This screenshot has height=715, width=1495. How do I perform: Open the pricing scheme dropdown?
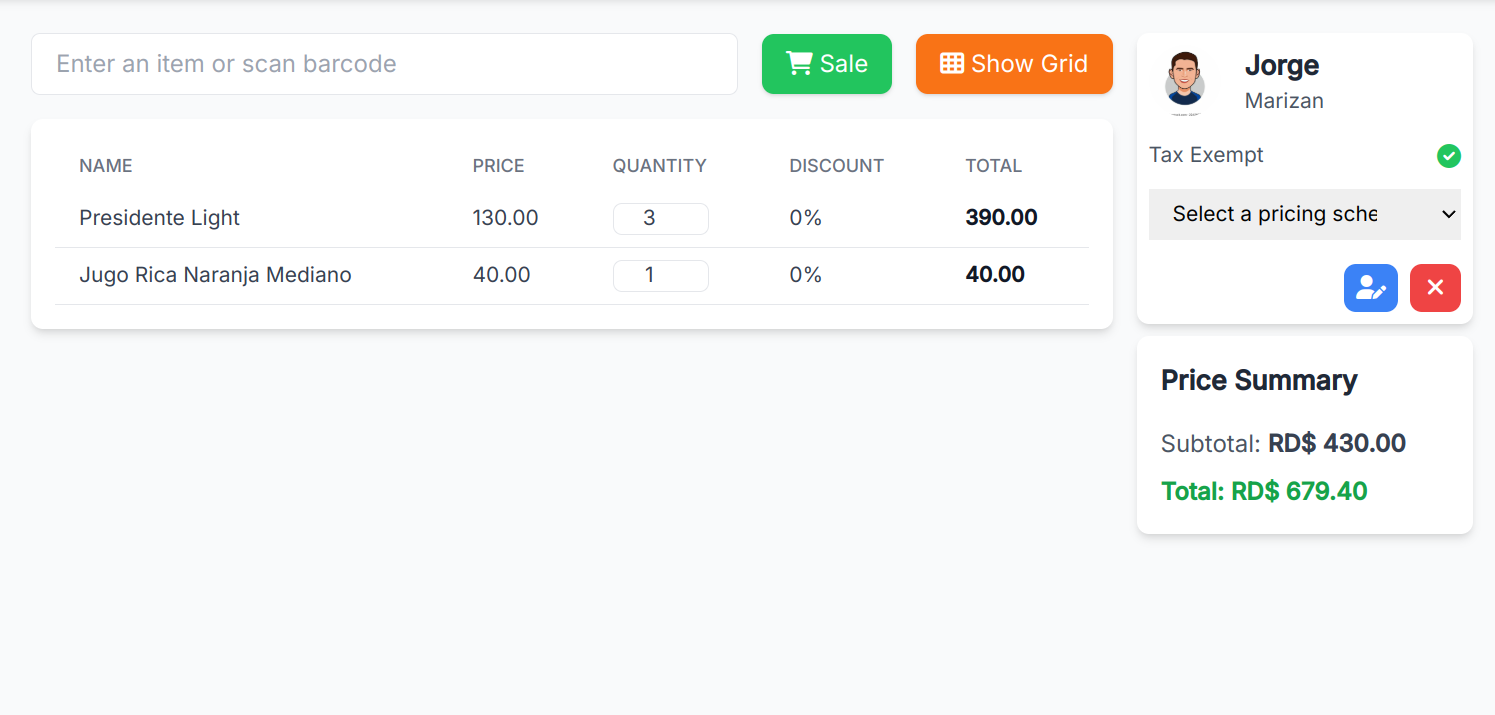(x=1304, y=214)
